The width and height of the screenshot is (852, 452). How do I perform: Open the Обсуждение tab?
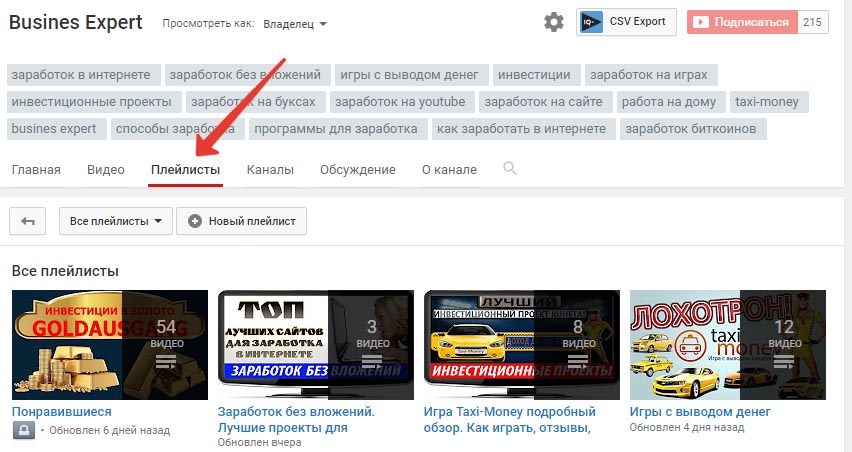[x=358, y=170]
